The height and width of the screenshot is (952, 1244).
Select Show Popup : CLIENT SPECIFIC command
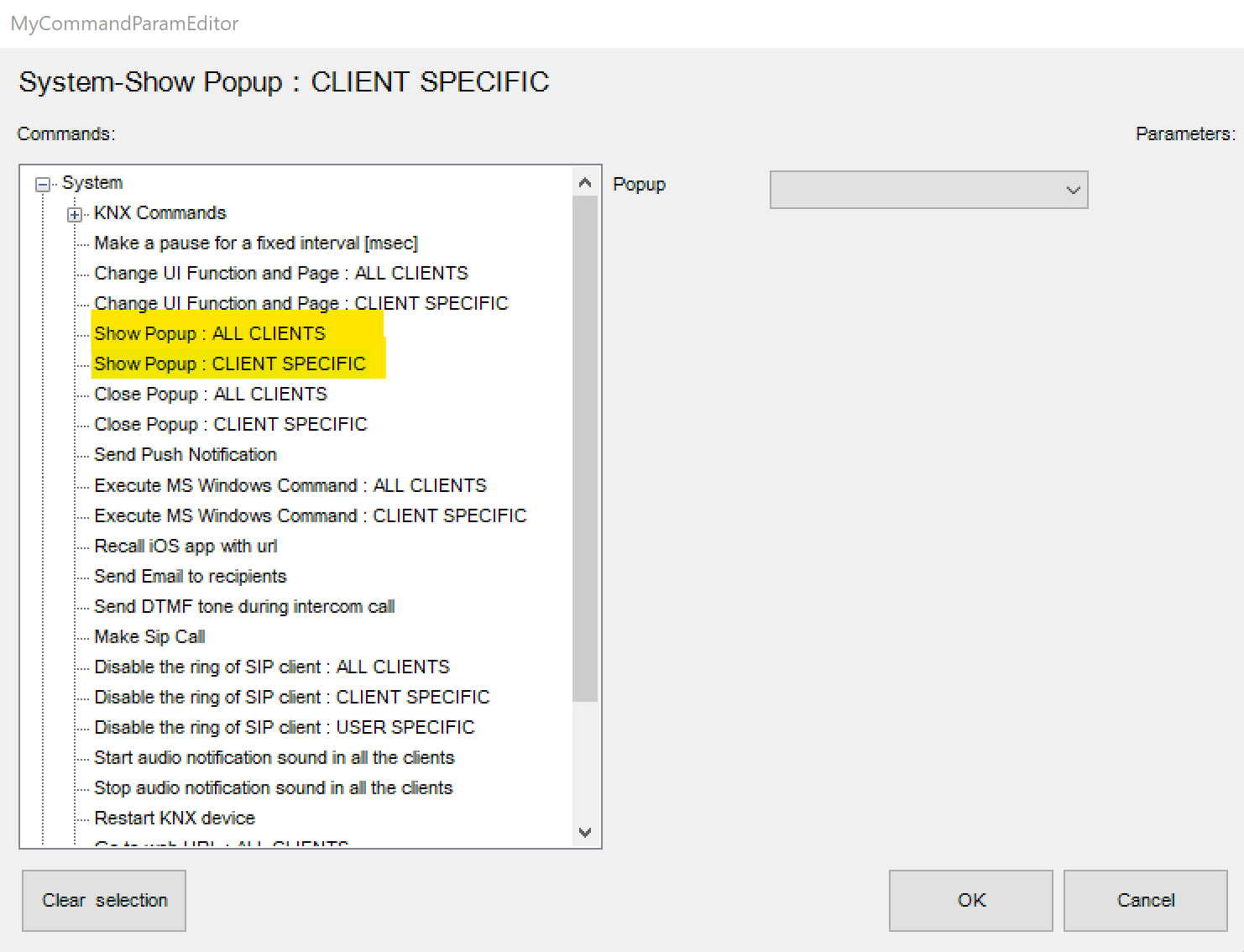pyautogui.click(x=230, y=364)
